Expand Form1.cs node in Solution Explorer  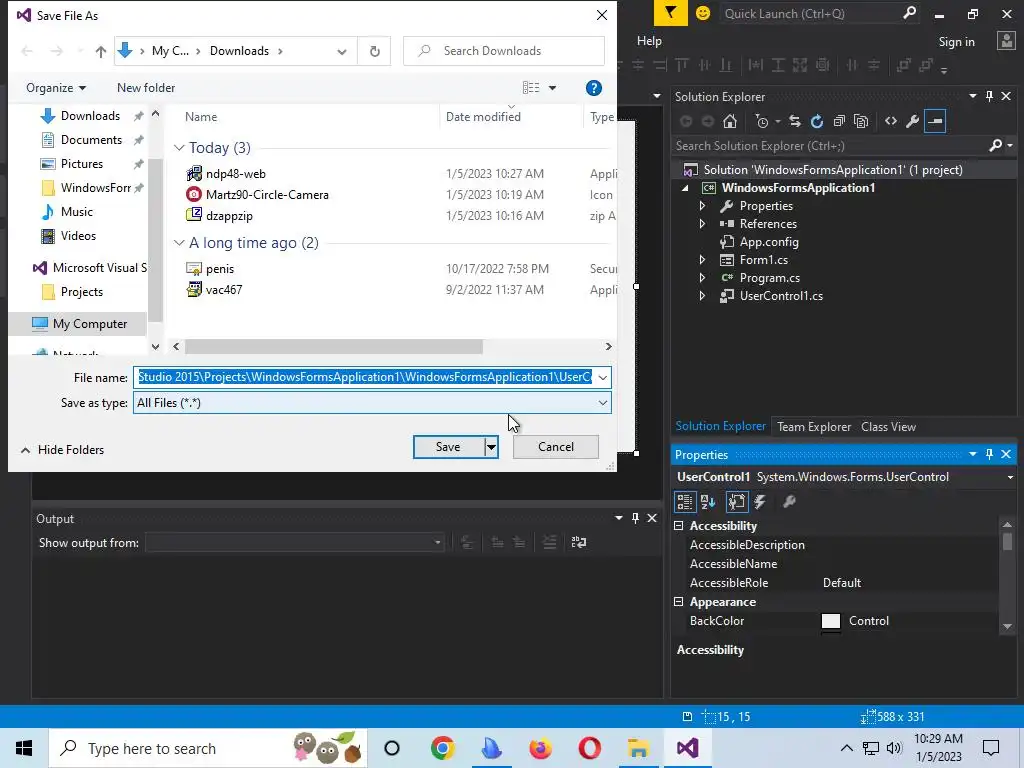point(702,260)
